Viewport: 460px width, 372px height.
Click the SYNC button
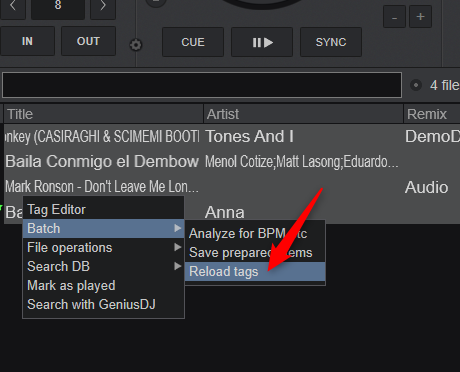click(331, 42)
